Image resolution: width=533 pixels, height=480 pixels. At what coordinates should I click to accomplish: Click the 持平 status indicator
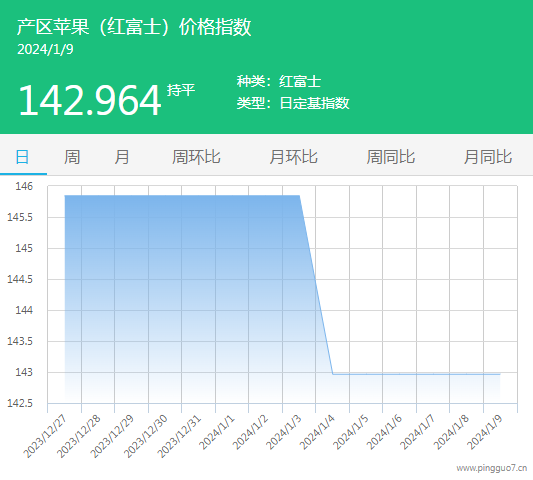pos(181,90)
